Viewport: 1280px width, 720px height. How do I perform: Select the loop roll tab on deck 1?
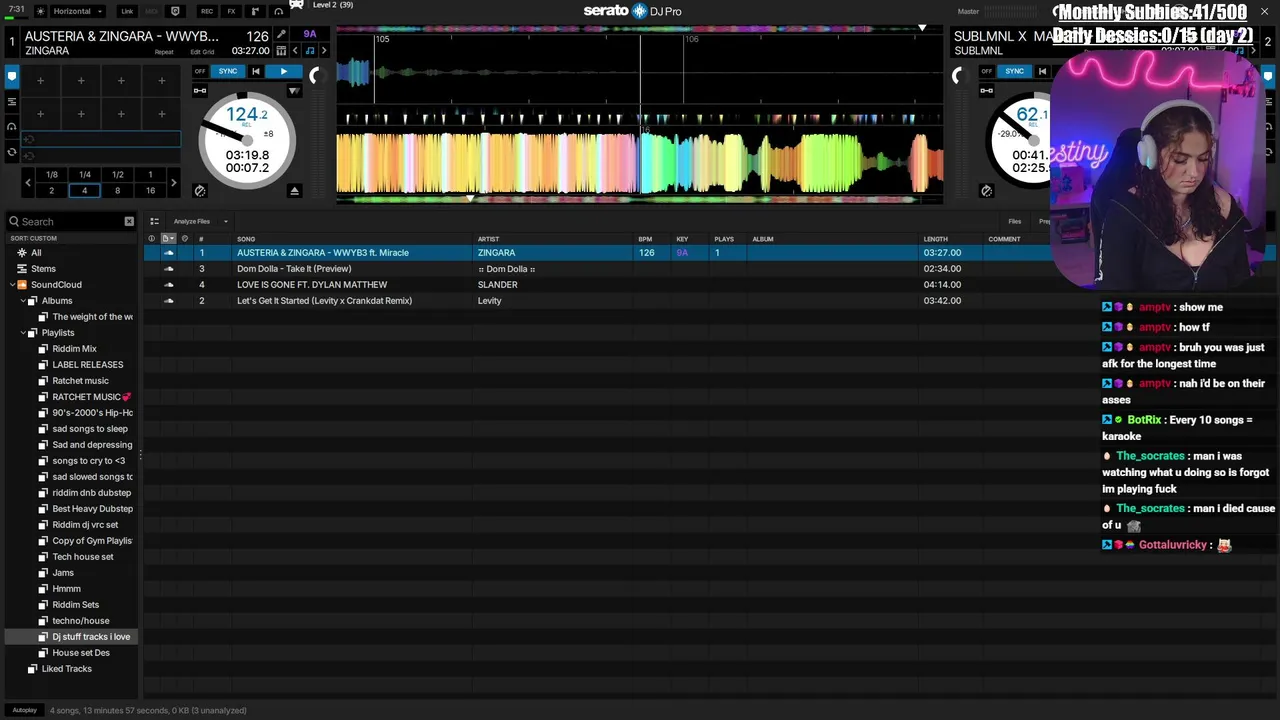click(12, 152)
